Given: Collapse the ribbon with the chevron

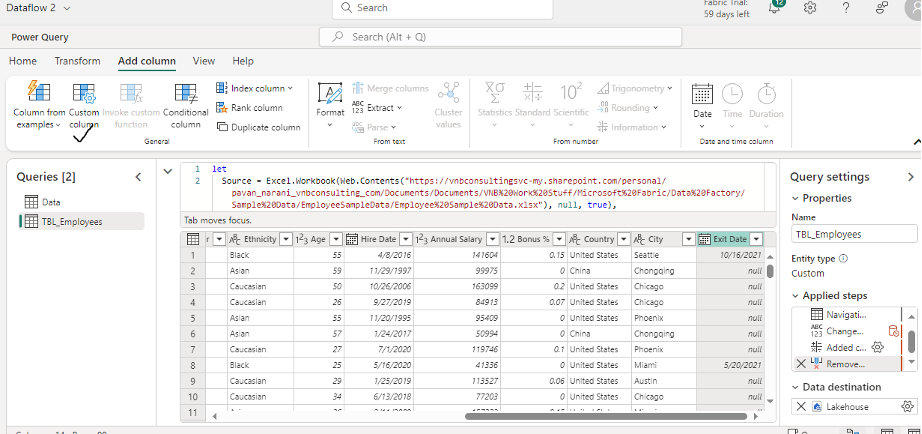Looking at the screenshot, I should pyautogui.click(x=917, y=142).
